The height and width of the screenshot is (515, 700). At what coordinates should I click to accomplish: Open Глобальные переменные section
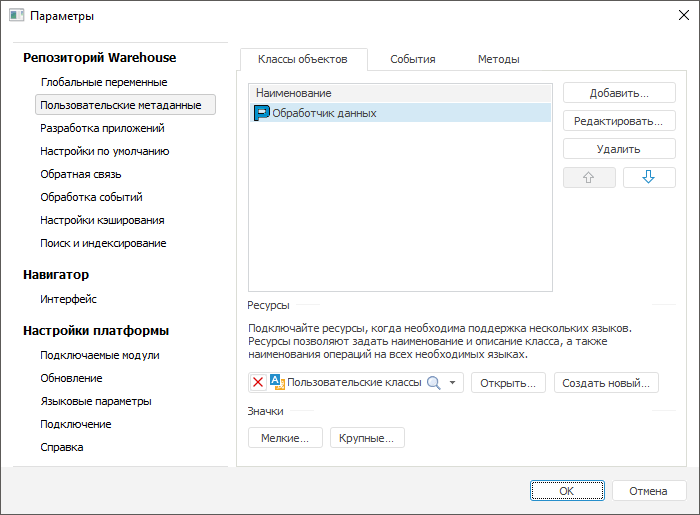[x=103, y=82]
